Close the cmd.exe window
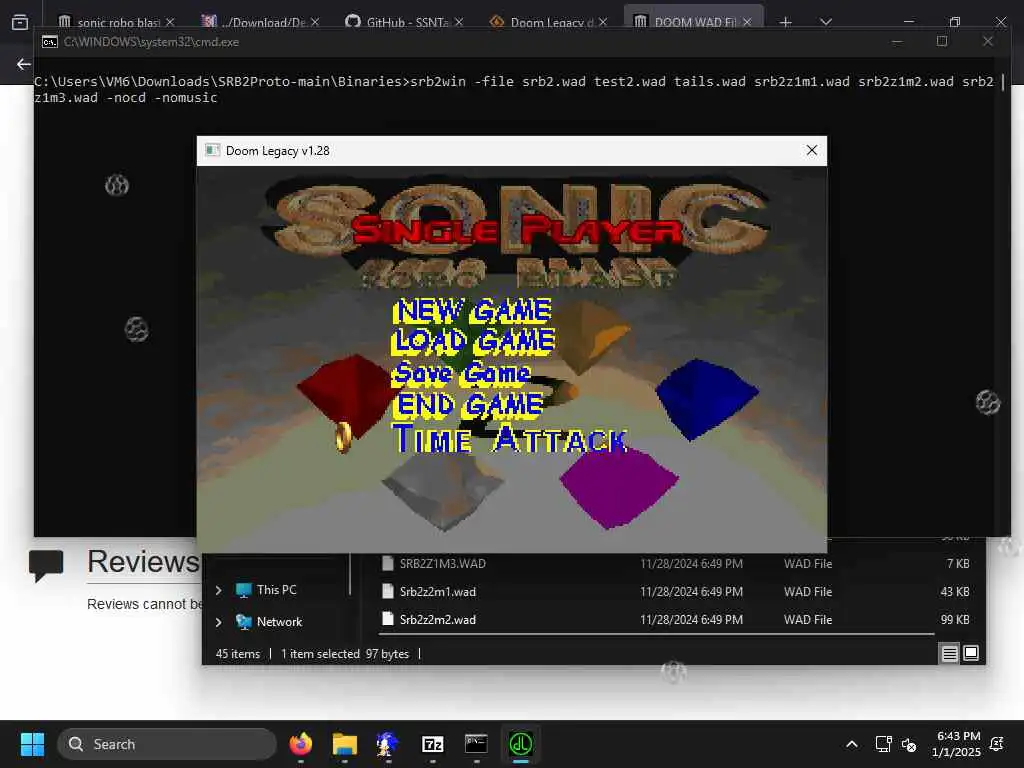 [x=987, y=41]
